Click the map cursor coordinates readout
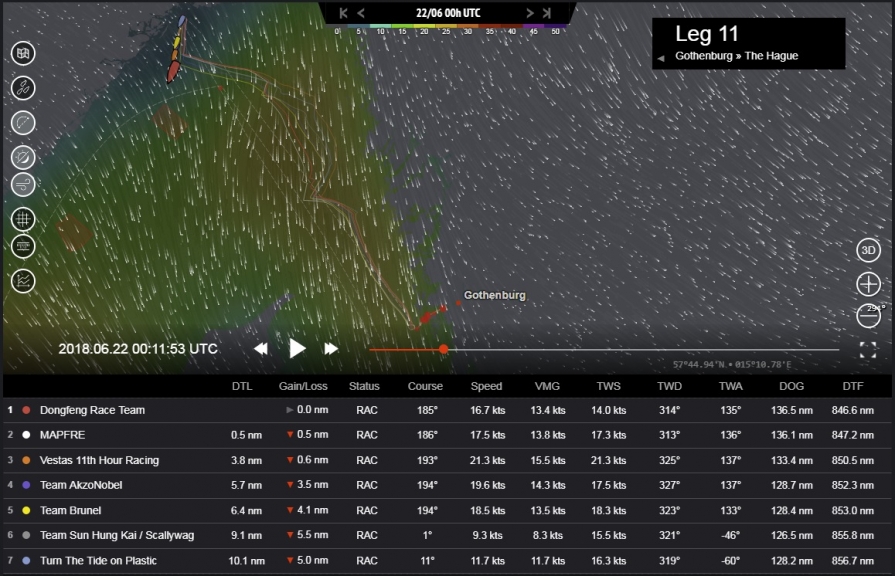895x576 pixels. [x=732, y=364]
